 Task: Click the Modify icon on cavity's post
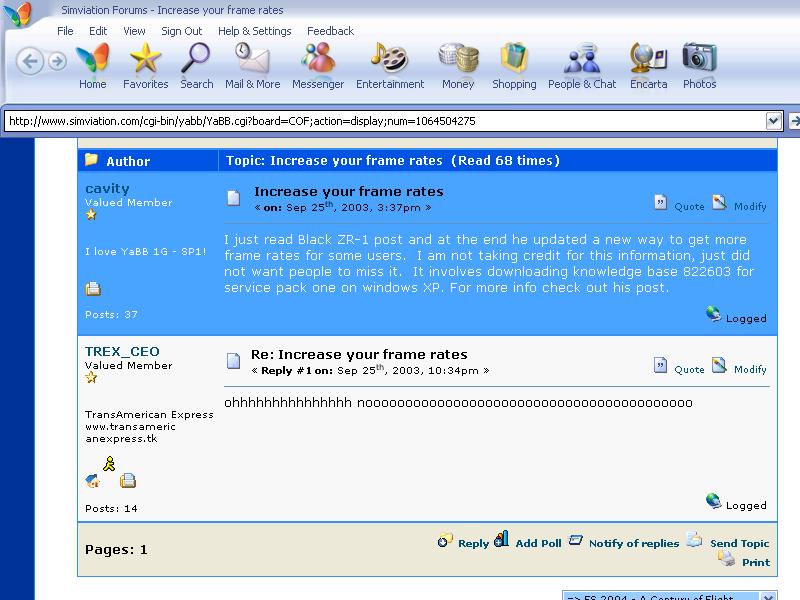(719, 203)
